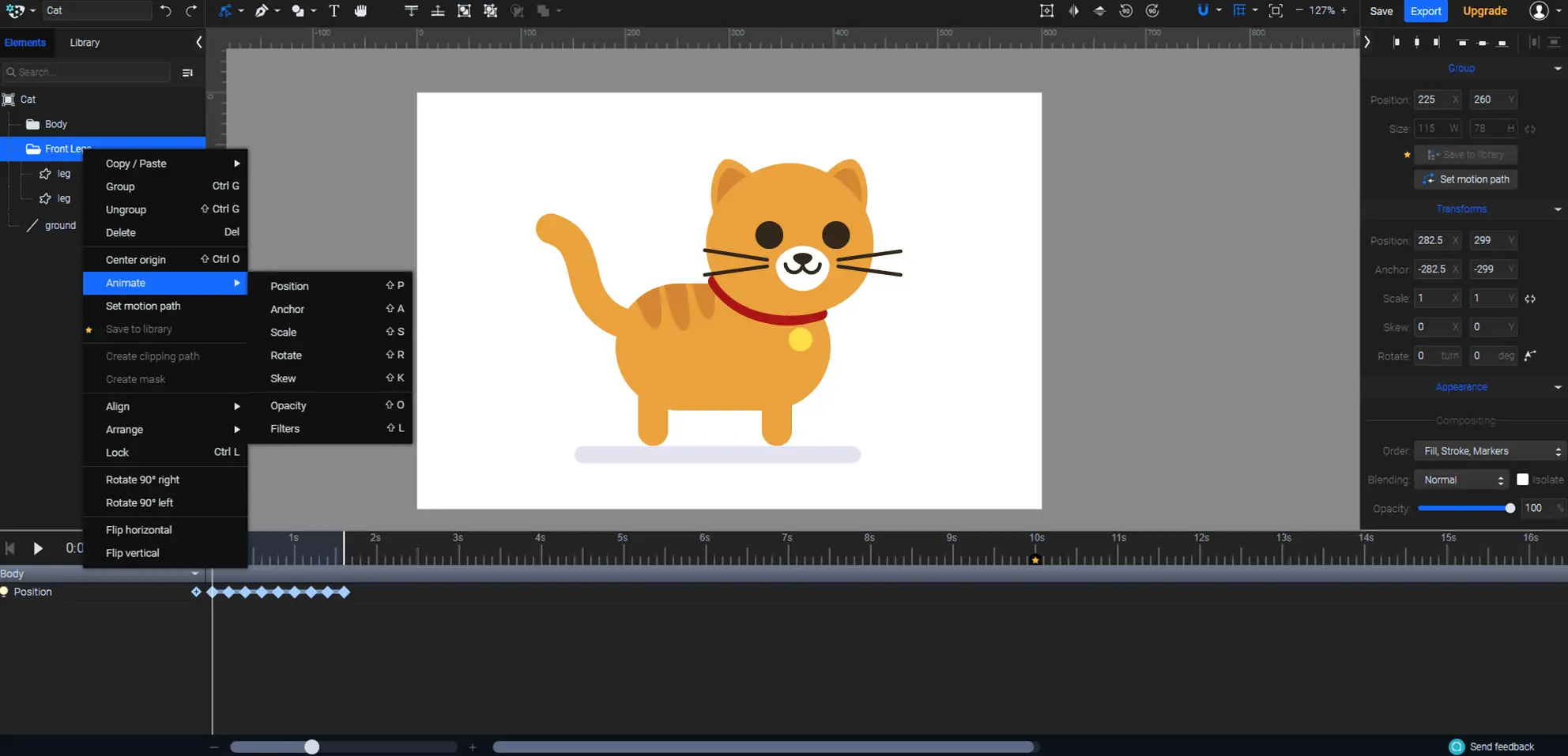Click the Opacity slider handle

pyautogui.click(x=1510, y=508)
